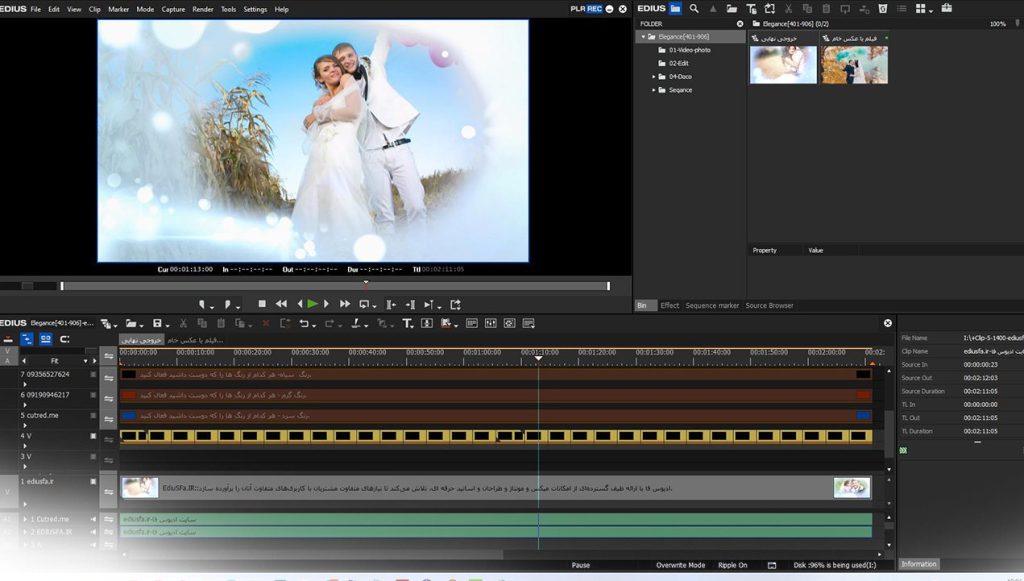Click the Undo icon in timeline toolbar

[x=304, y=323]
